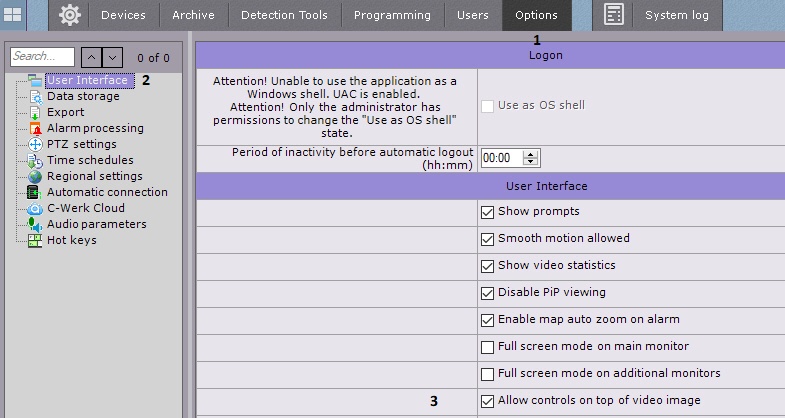Click the Alarm processing icon
The height and width of the screenshot is (418, 785).
click(36, 129)
